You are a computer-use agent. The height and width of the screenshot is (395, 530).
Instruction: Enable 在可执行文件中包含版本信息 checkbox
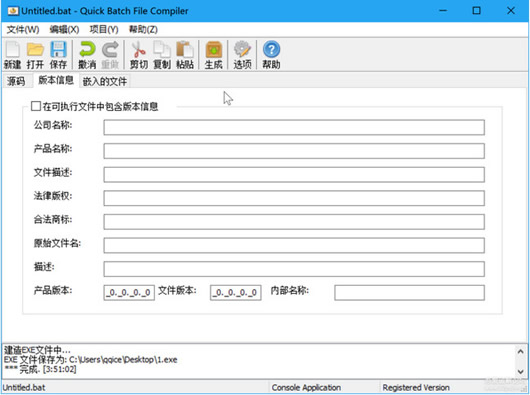point(35,106)
